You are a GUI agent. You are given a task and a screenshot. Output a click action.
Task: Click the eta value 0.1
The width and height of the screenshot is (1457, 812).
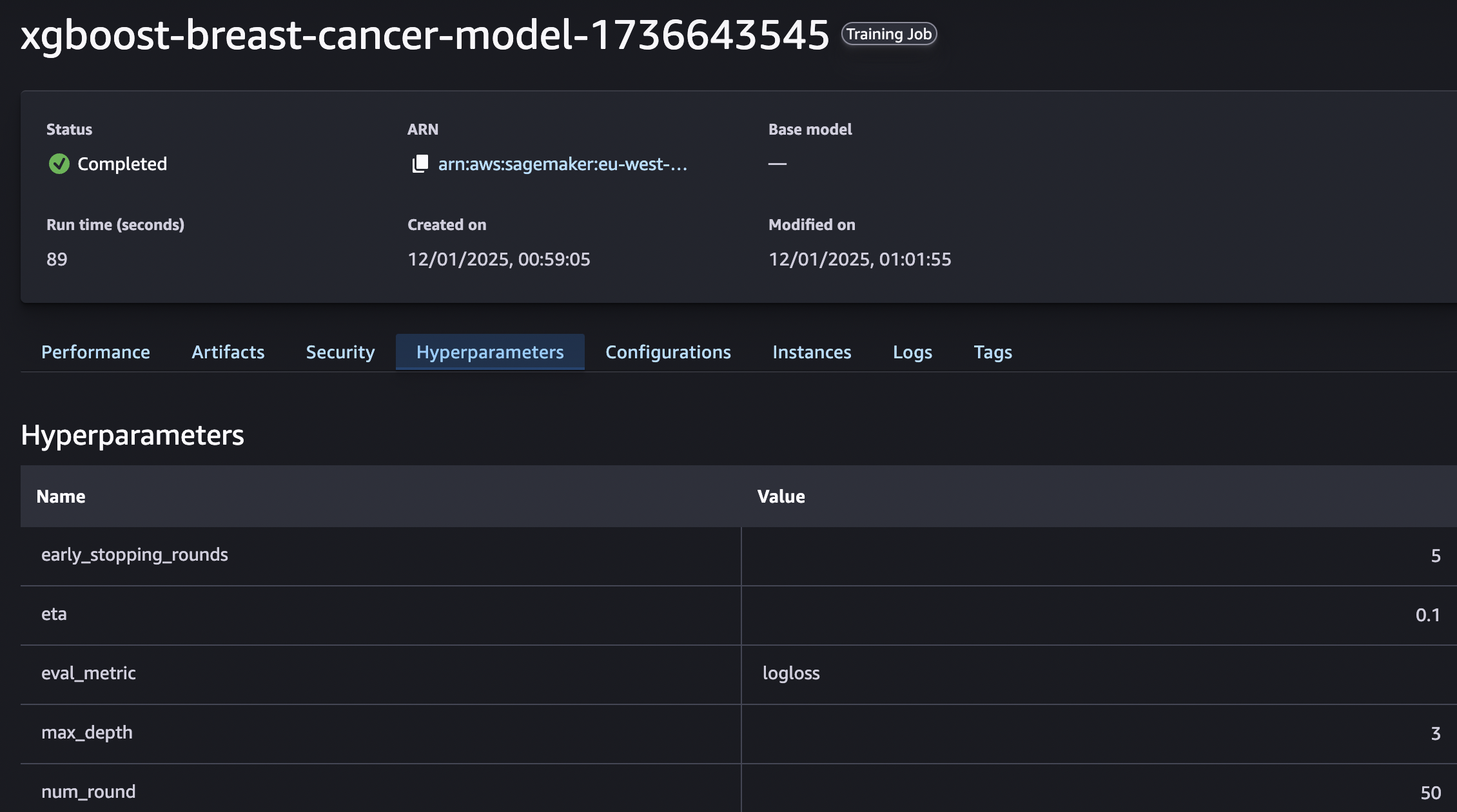[1427, 615]
